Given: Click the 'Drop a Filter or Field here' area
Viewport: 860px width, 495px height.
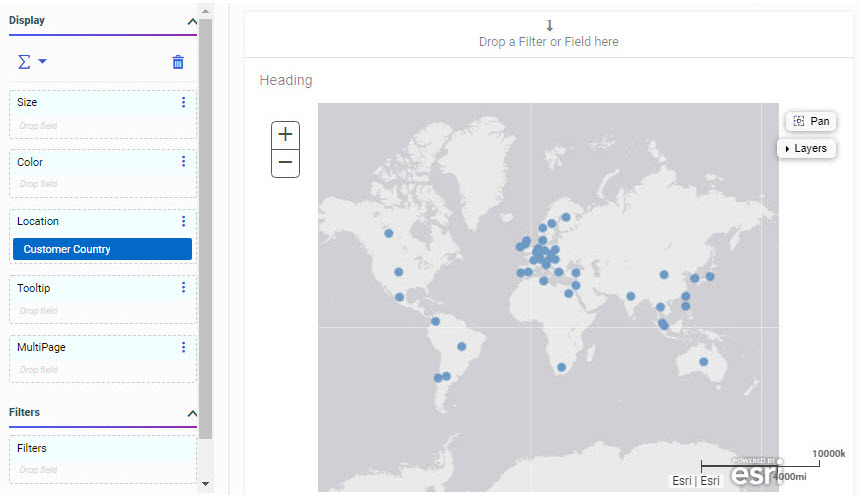Looking at the screenshot, I should (x=548, y=35).
